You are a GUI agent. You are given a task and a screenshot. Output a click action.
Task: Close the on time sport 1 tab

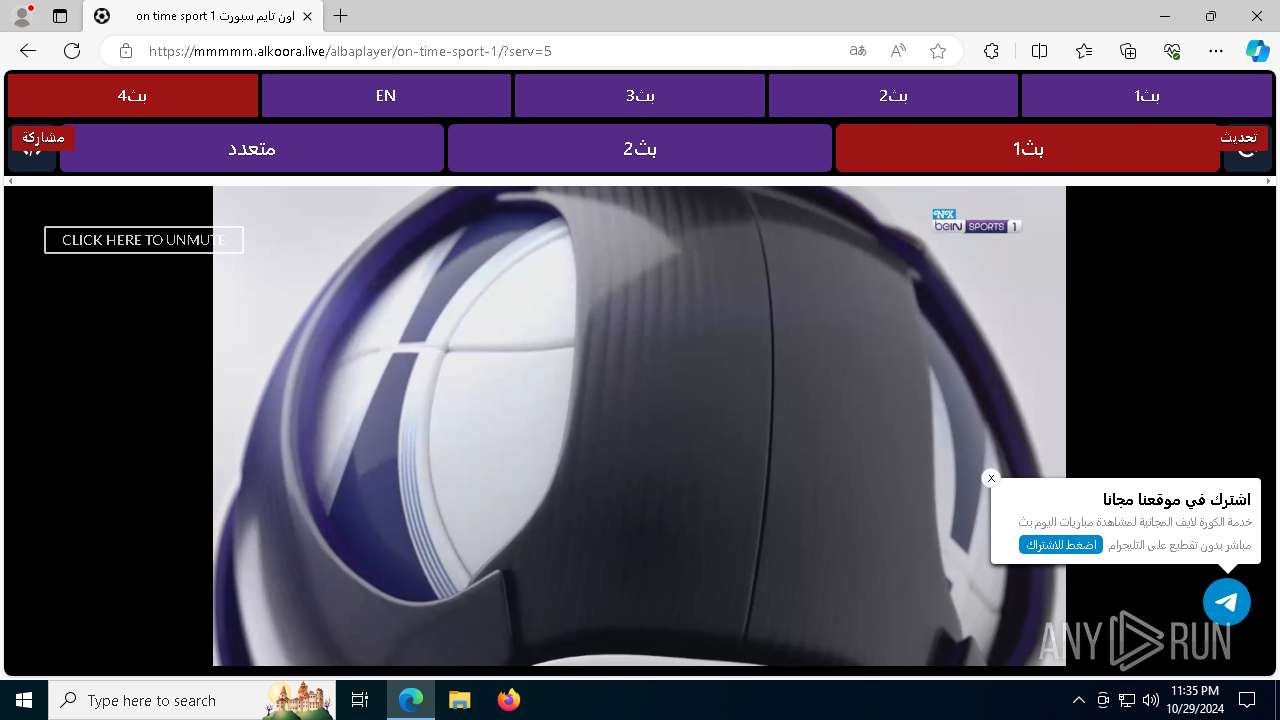[x=307, y=16]
